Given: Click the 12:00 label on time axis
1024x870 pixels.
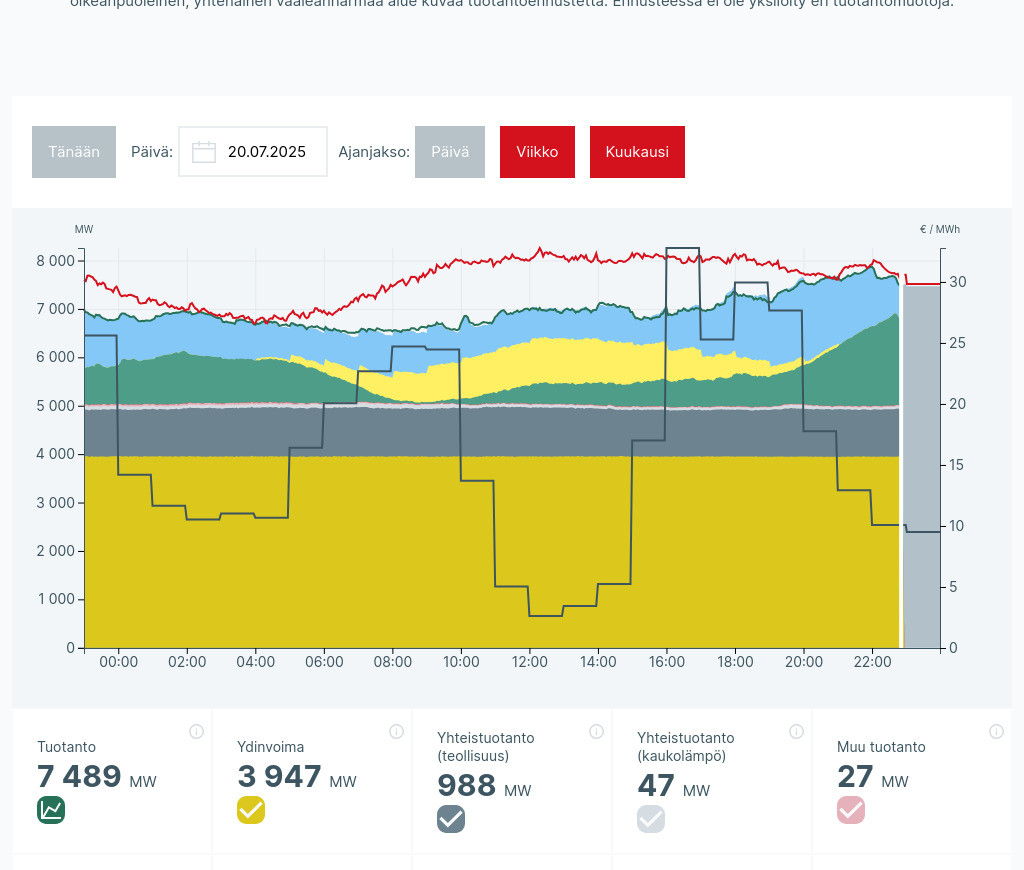Looking at the screenshot, I should (530, 662).
